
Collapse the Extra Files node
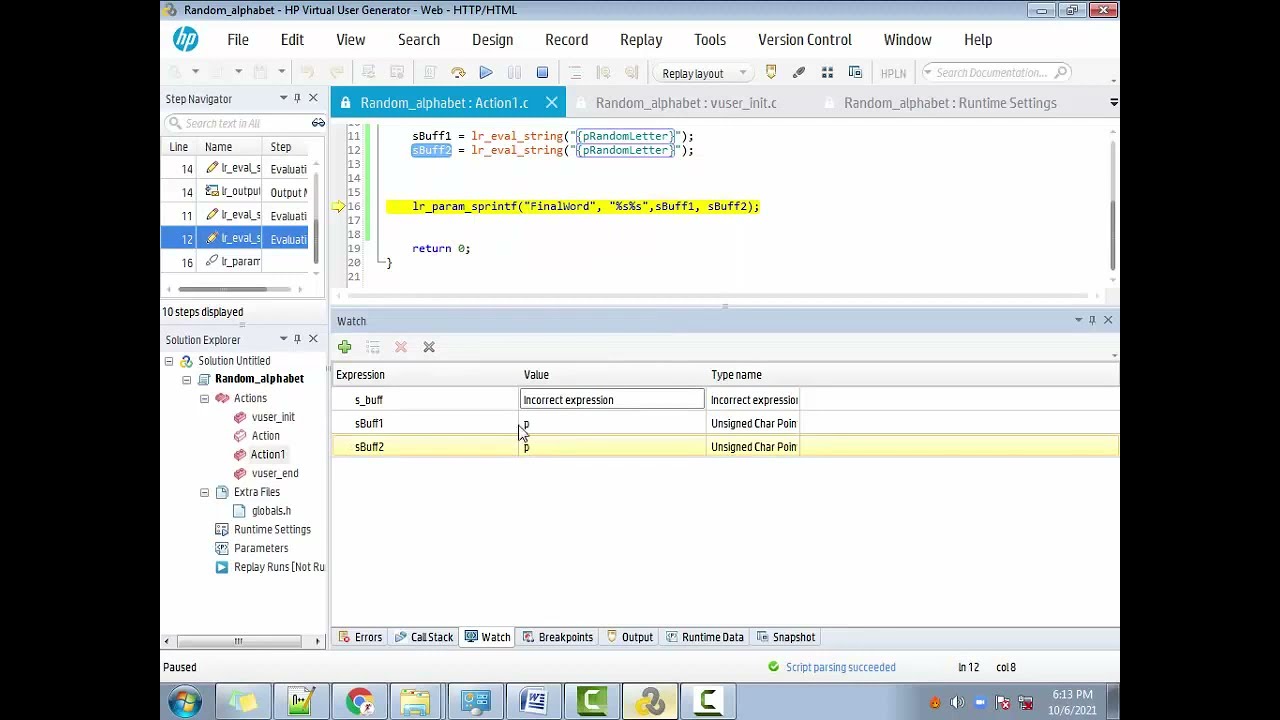205,492
